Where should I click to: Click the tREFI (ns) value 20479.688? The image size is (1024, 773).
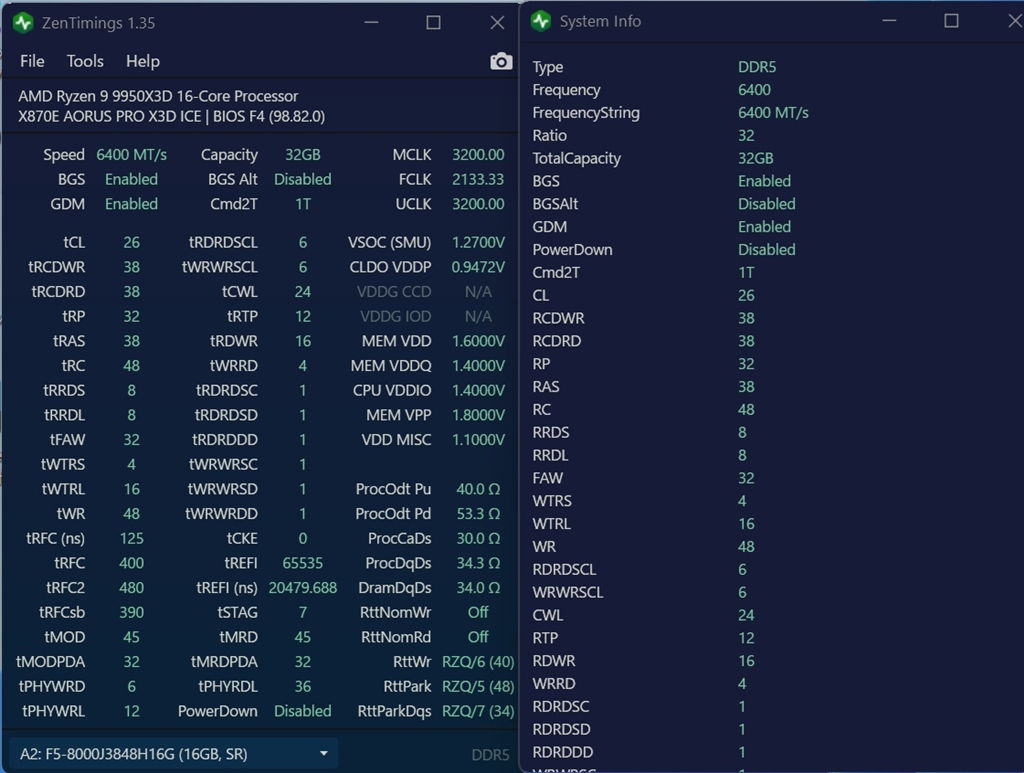point(302,588)
